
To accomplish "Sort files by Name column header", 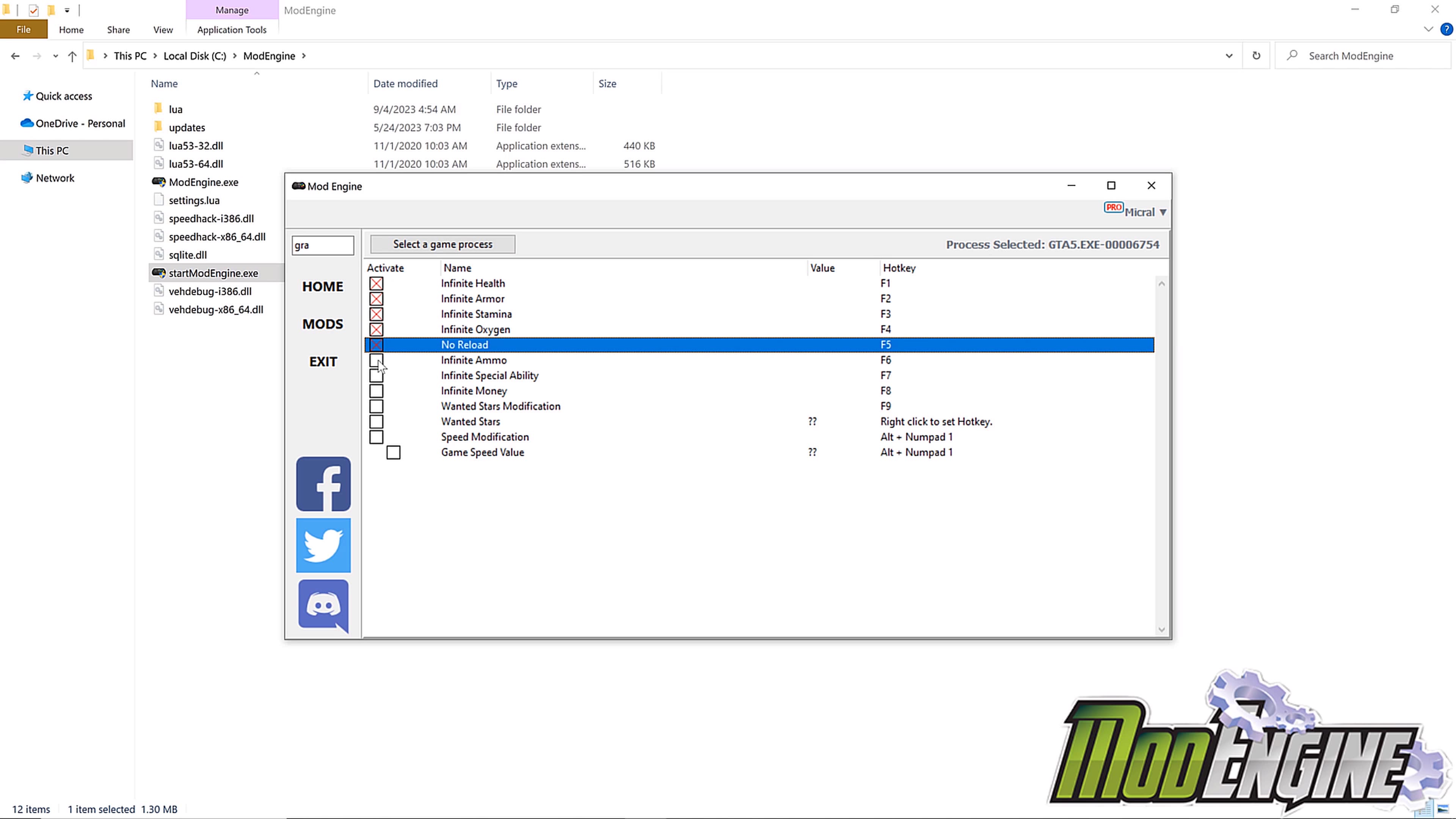I will (165, 84).
